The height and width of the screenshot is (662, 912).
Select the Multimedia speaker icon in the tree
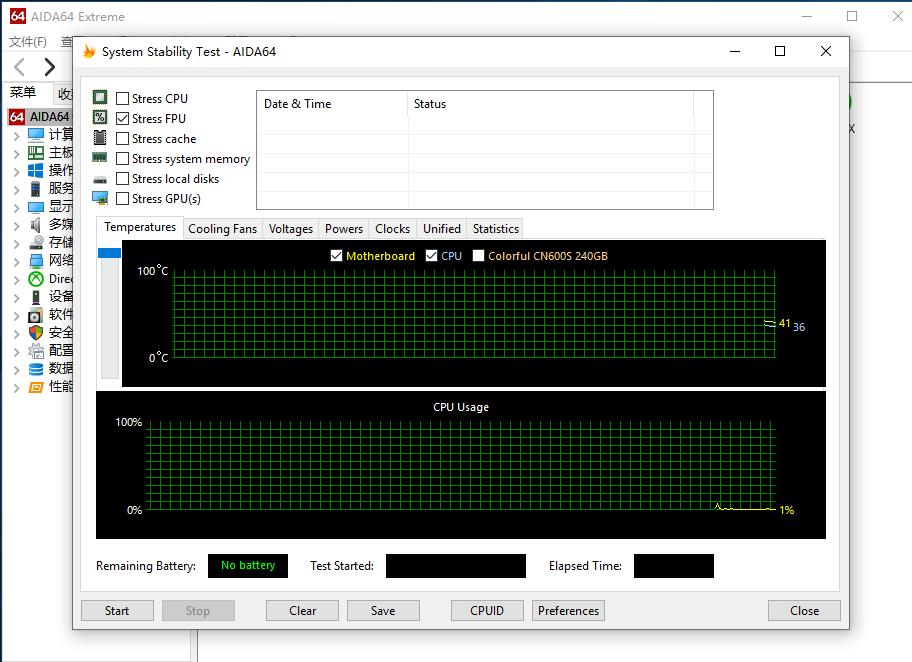coord(36,225)
